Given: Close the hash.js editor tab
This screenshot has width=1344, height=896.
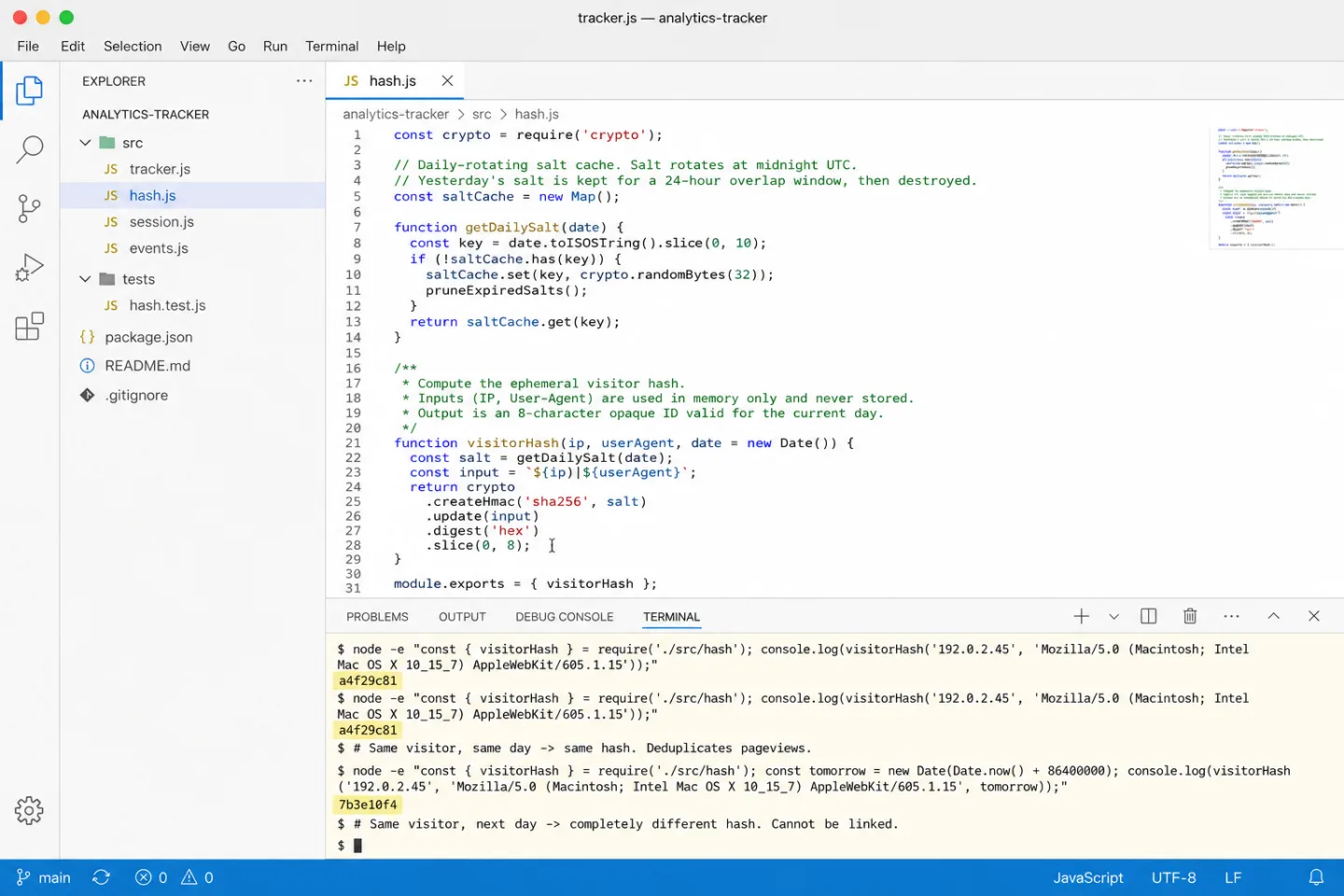Looking at the screenshot, I should tap(447, 80).
